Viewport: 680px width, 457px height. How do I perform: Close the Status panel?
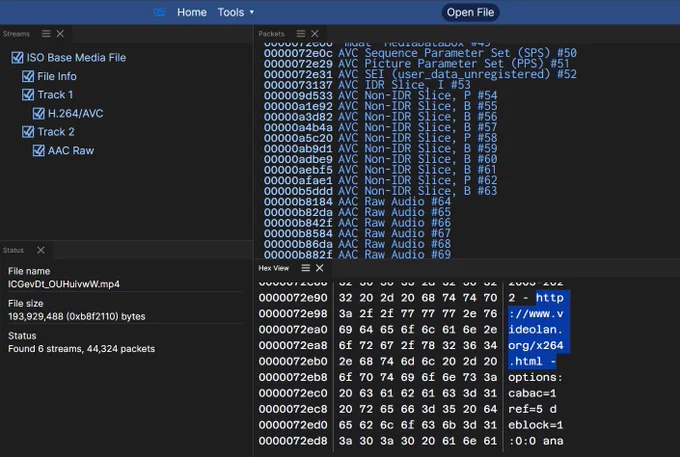[41, 250]
